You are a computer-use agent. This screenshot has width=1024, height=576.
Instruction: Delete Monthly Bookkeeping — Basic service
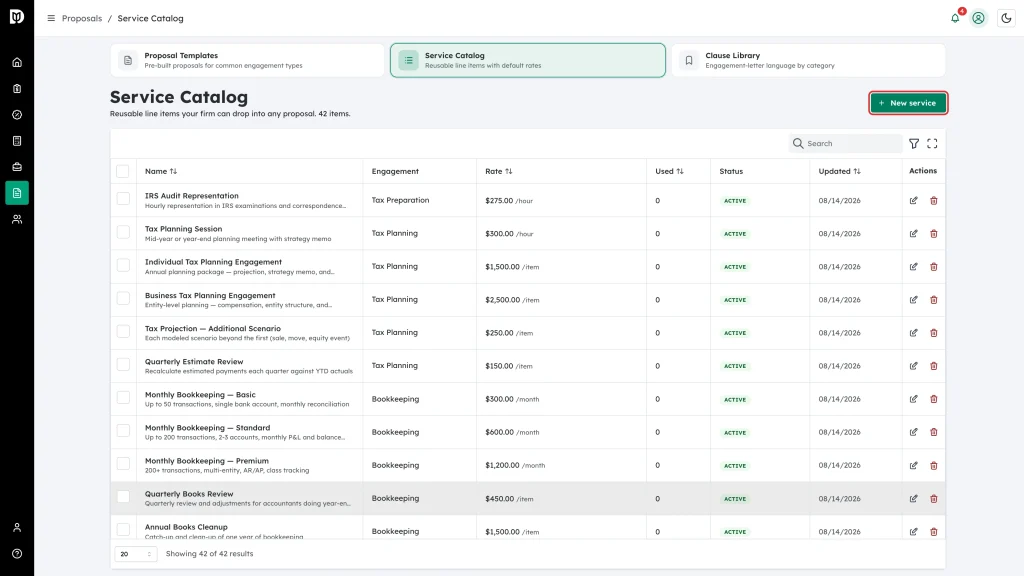(934, 399)
